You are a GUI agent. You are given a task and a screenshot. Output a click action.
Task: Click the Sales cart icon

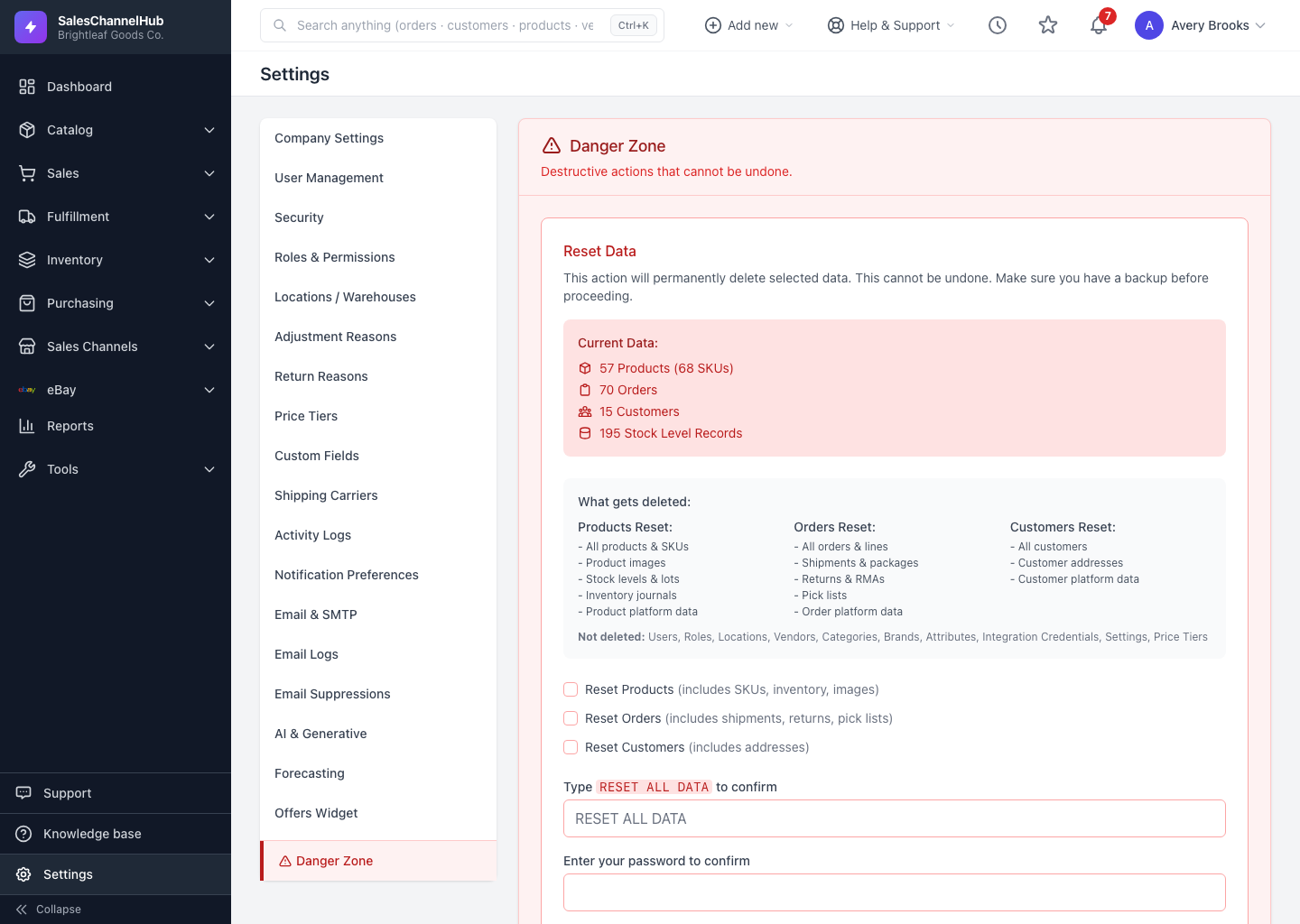(x=27, y=173)
